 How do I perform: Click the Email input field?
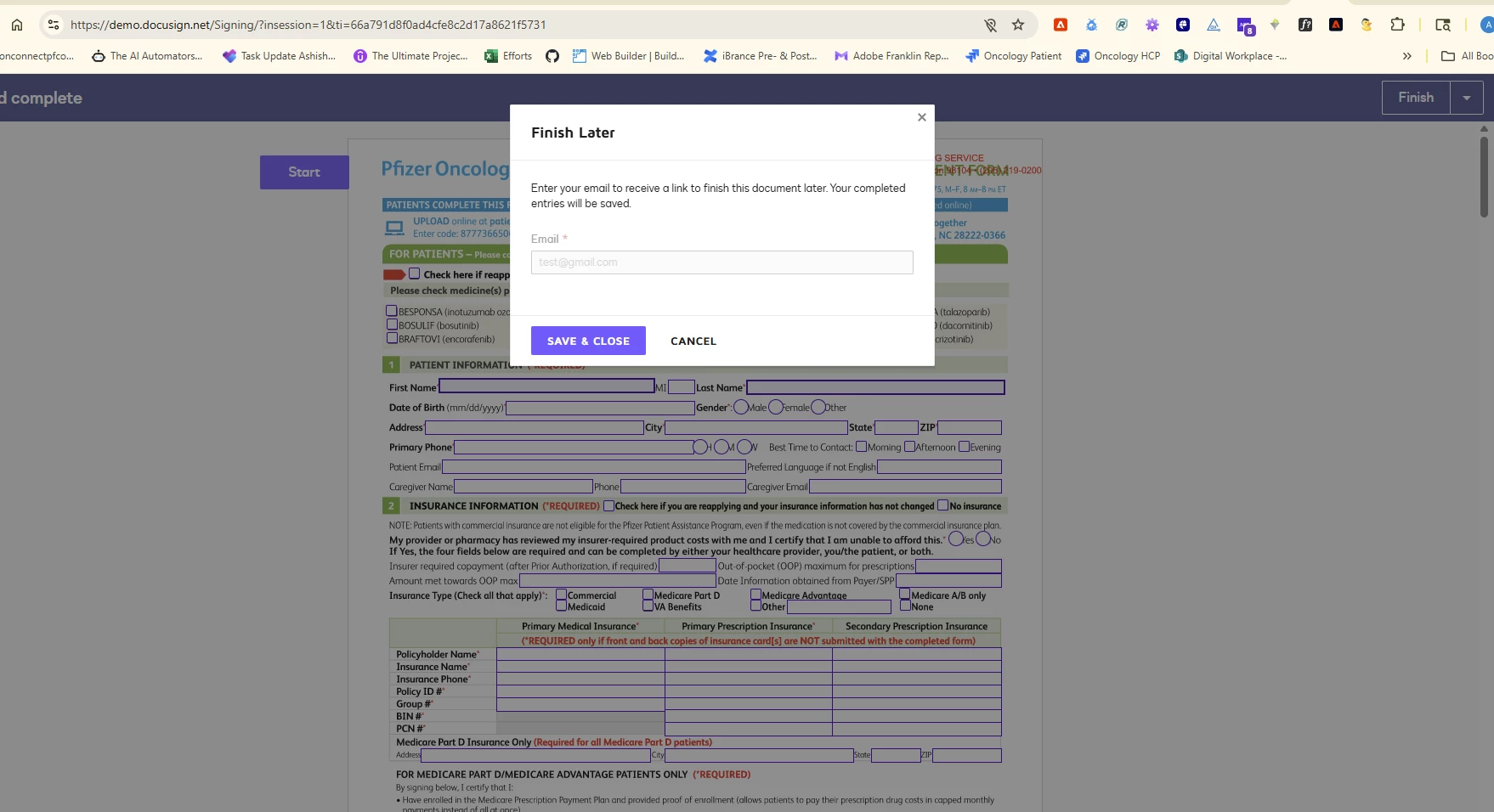(722, 262)
